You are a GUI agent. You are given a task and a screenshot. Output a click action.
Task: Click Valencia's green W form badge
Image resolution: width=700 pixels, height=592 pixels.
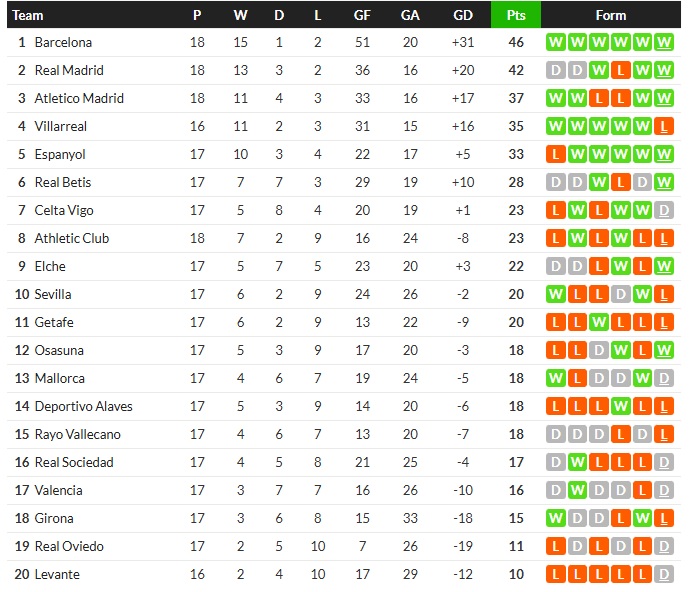pos(577,491)
